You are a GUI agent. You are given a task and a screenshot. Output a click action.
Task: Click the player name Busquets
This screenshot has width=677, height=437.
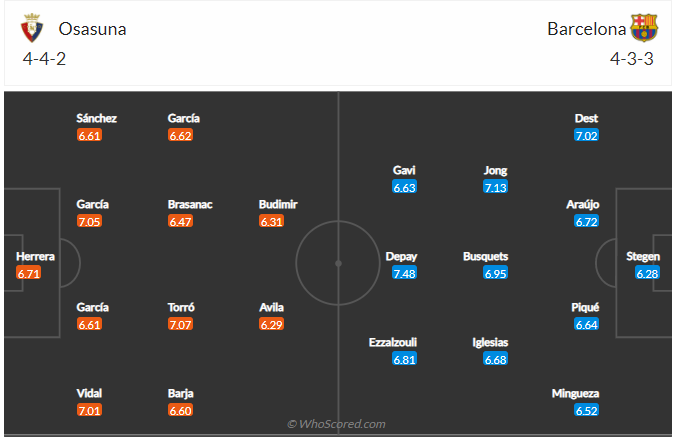click(x=486, y=256)
